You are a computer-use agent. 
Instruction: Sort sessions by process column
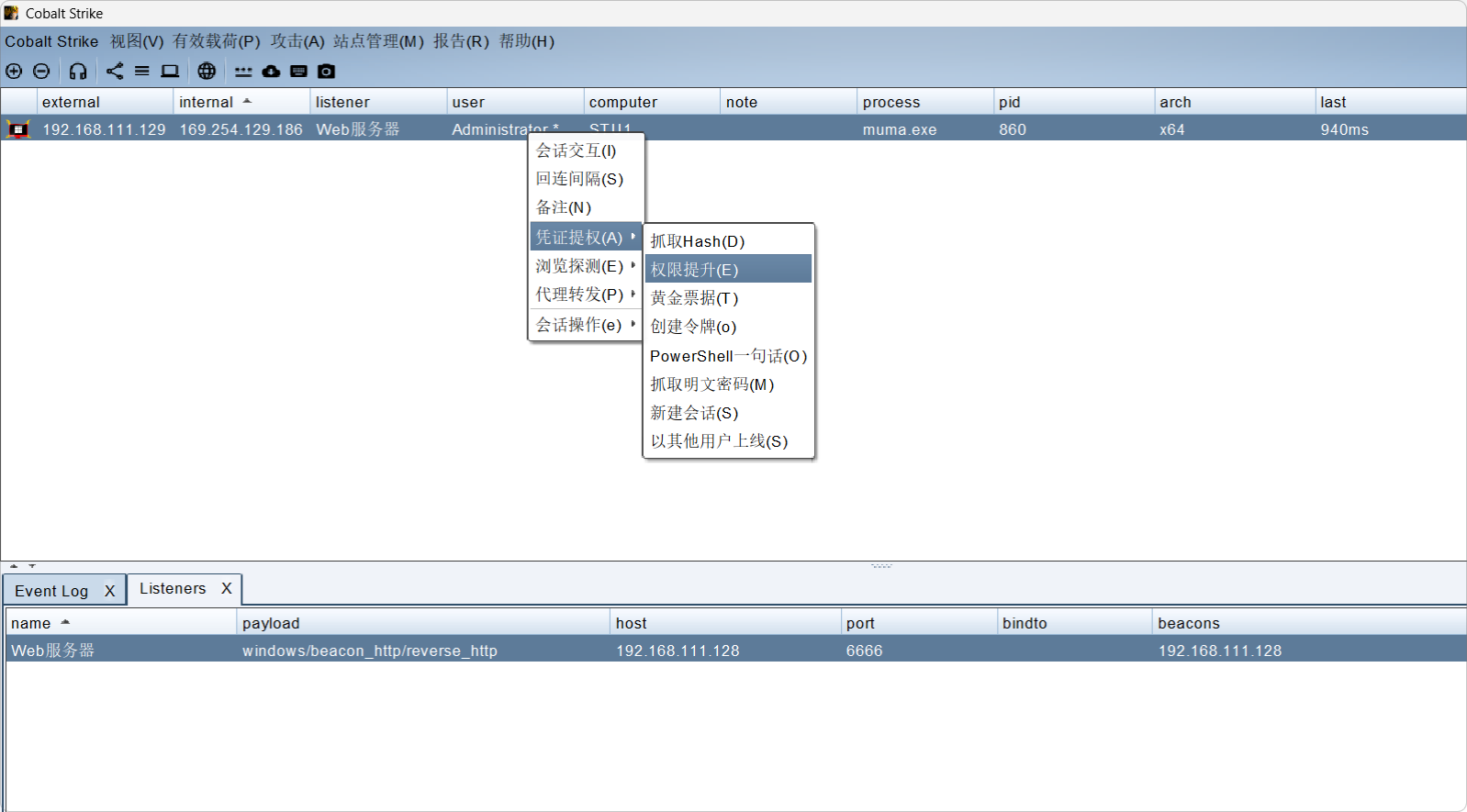click(x=925, y=102)
